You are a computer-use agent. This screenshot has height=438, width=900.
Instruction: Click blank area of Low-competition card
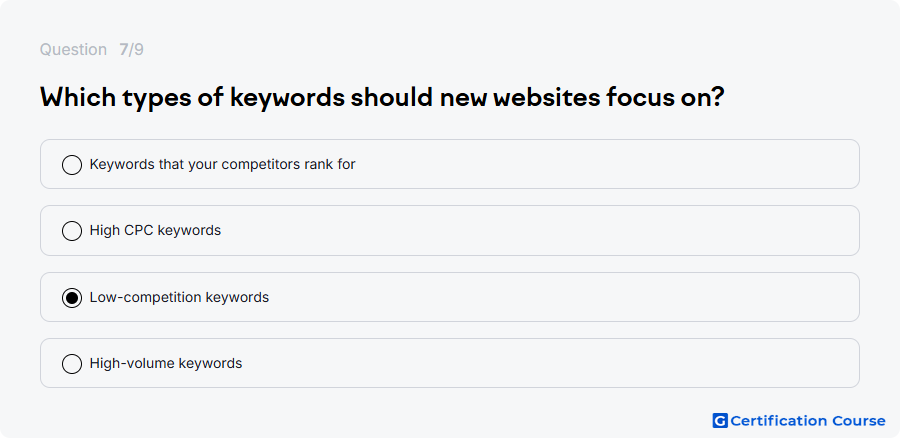(562, 297)
